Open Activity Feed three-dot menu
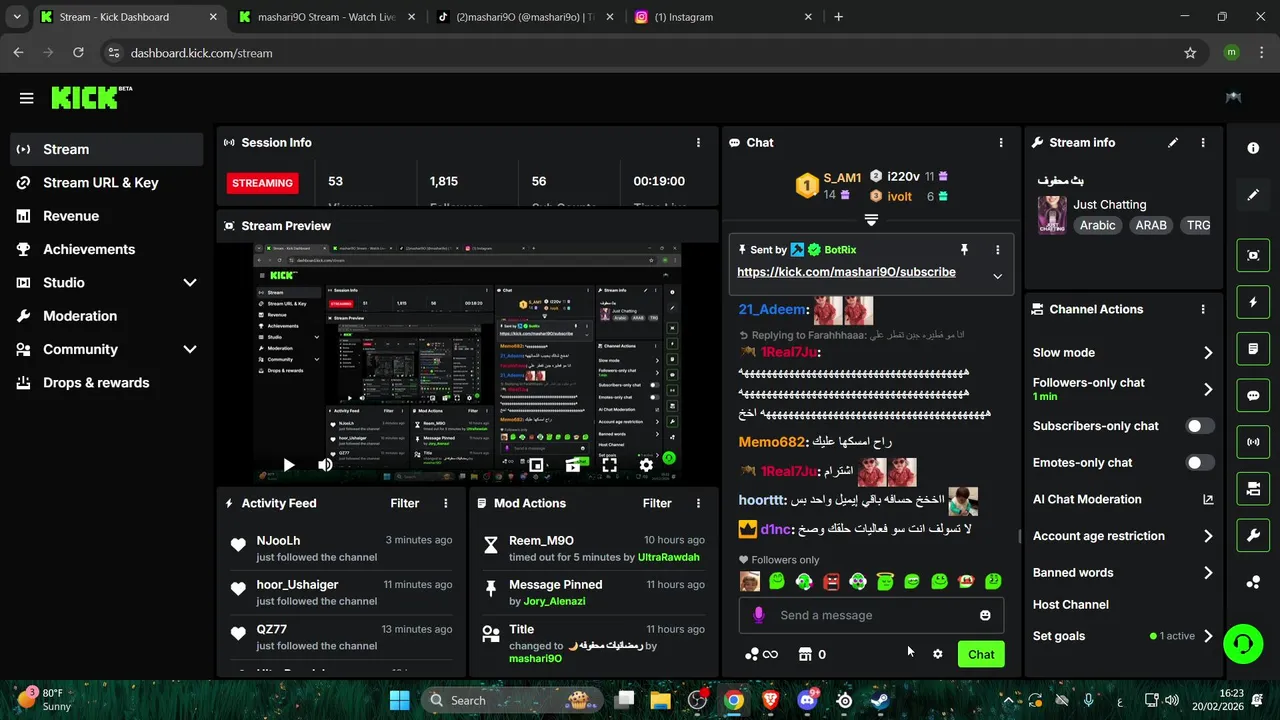1280x720 pixels. (446, 504)
